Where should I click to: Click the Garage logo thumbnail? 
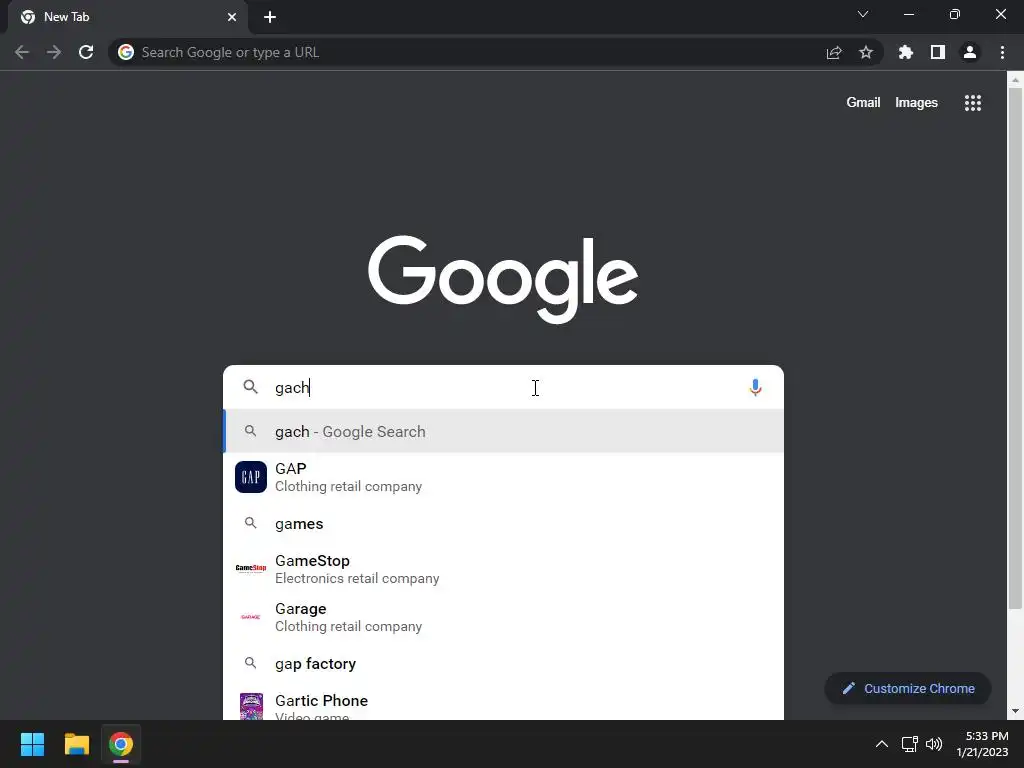click(x=251, y=616)
